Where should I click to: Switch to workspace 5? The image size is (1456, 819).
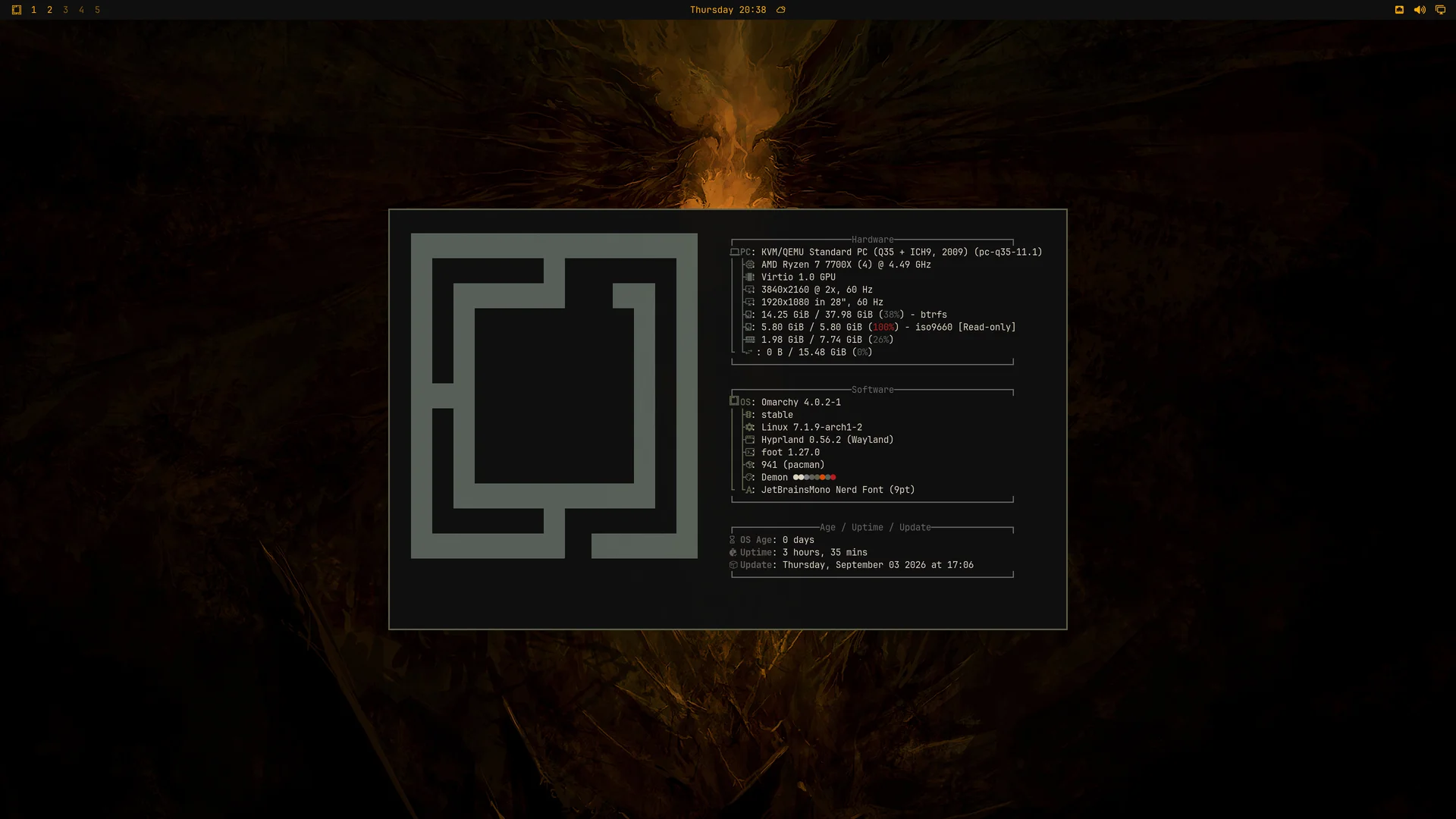[x=97, y=10]
